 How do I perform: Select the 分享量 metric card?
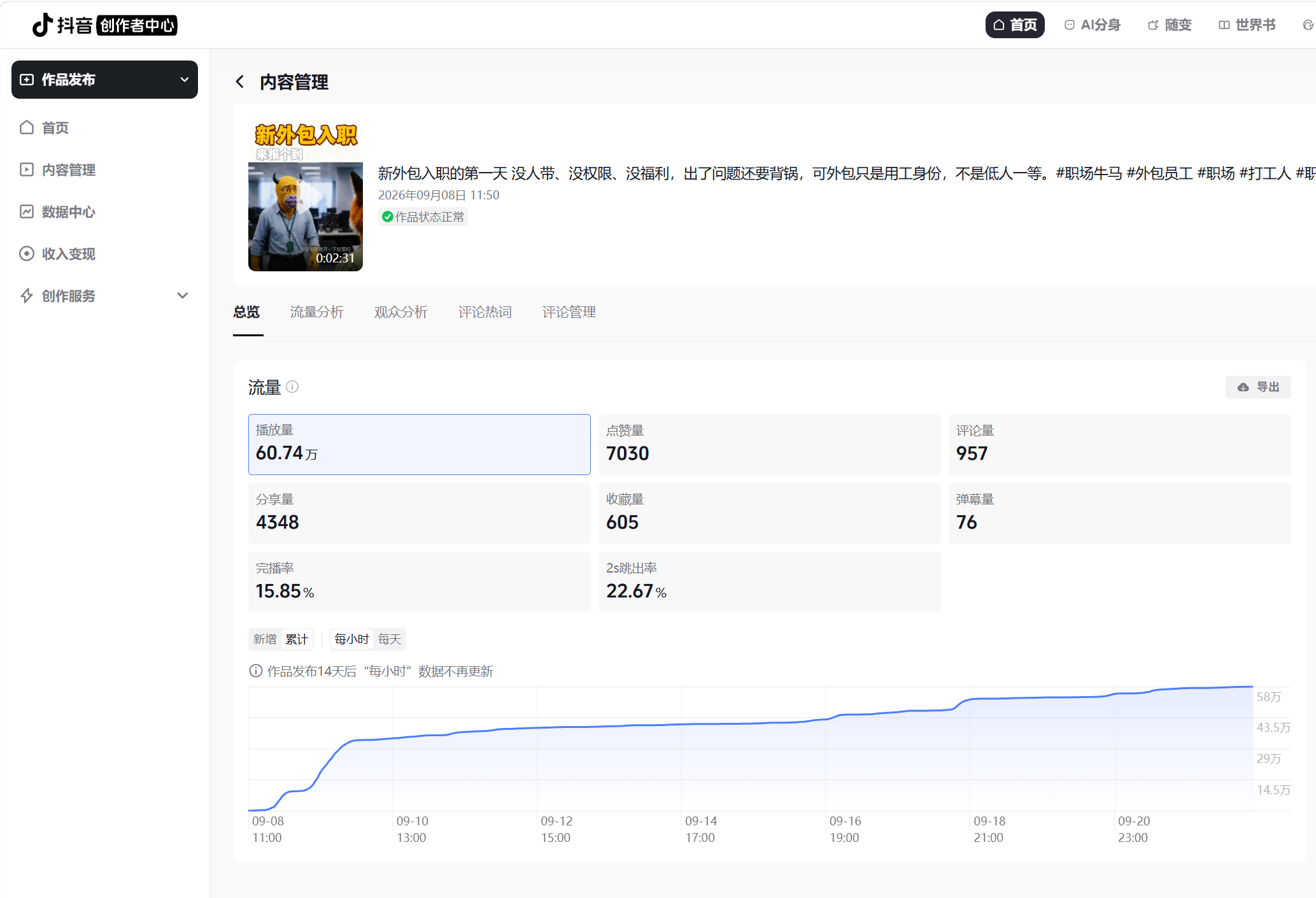(x=420, y=513)
